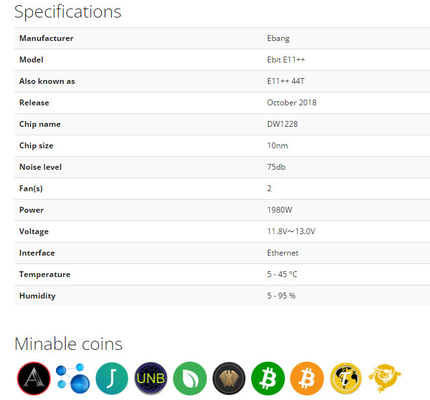The height and width of the screenshot is (400, 430).
Task: Select the green Peercoin leaf icon
Action: point(190,378)
